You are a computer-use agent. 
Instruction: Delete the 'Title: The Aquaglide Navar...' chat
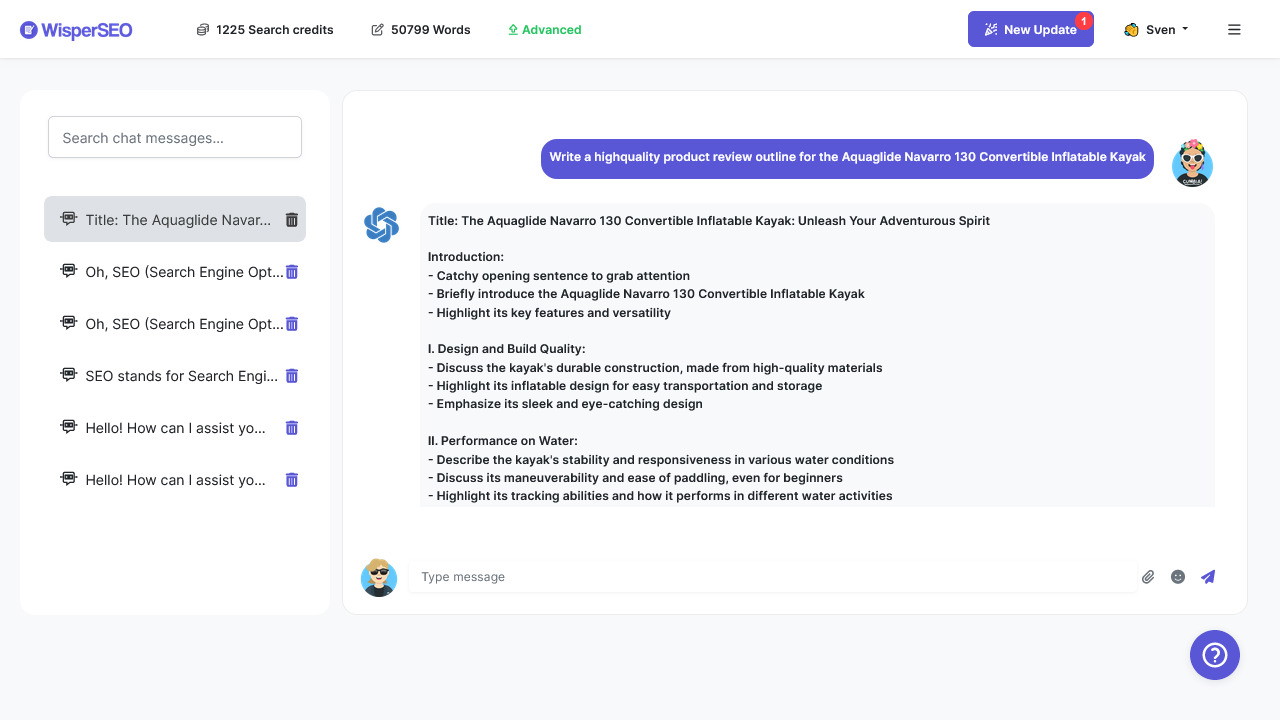click(x=292, y=220)
